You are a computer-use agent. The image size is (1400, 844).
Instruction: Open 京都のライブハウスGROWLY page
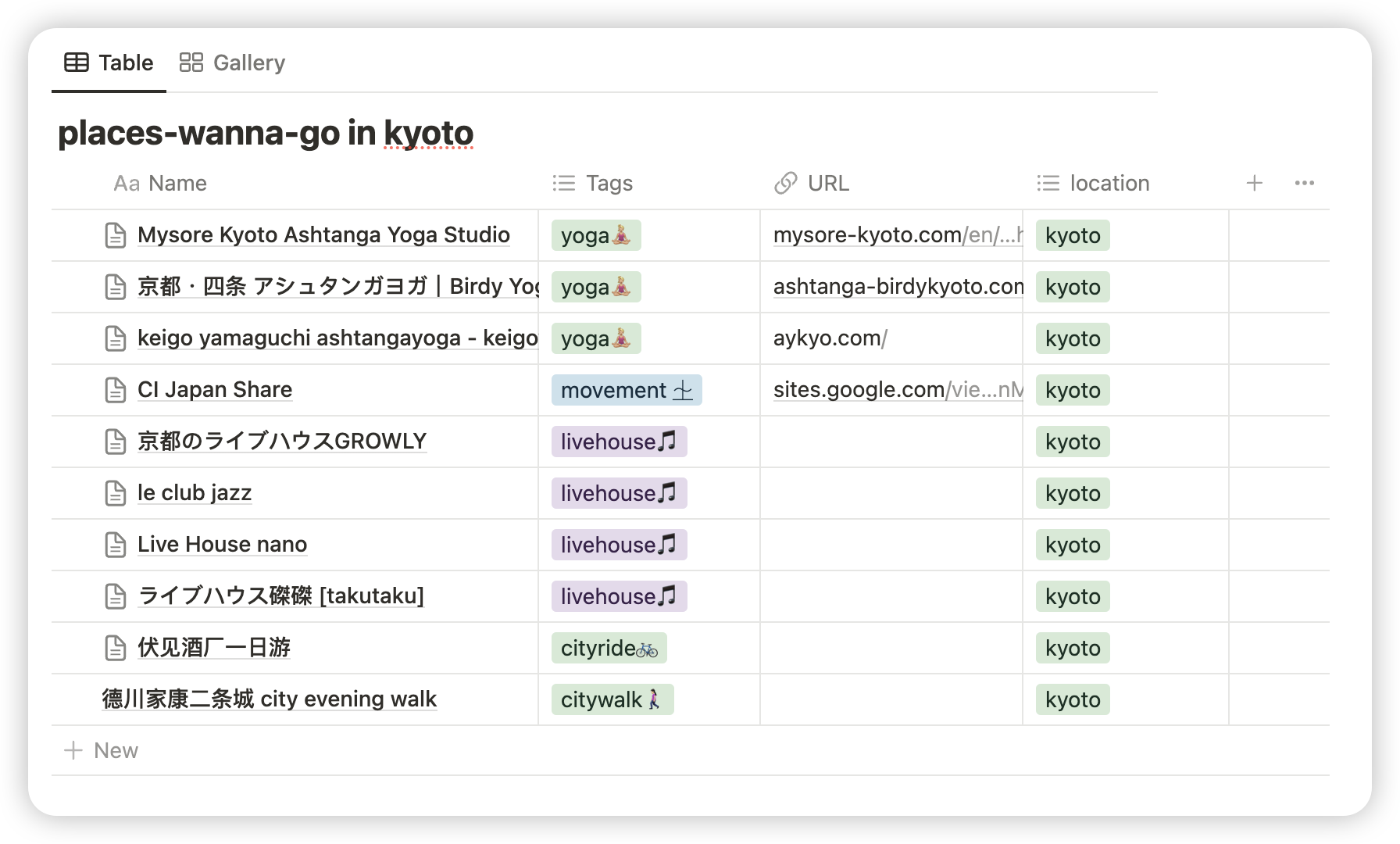click(x=282, y=441)
